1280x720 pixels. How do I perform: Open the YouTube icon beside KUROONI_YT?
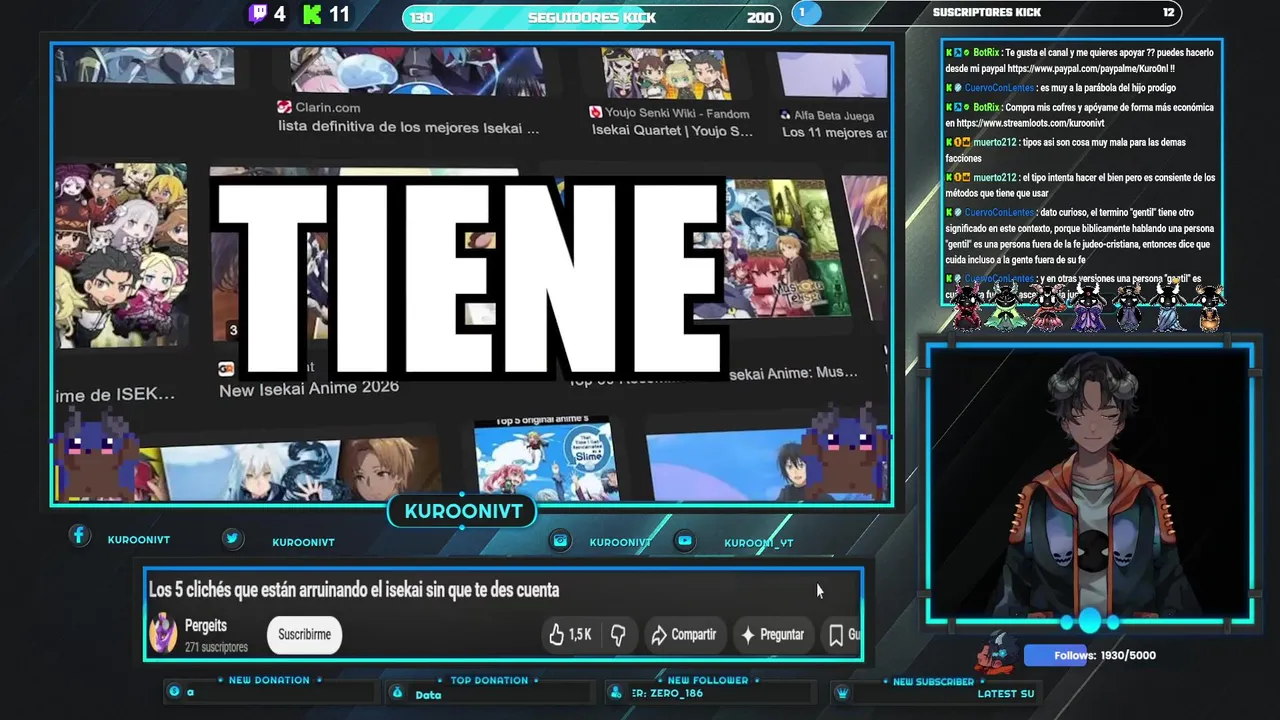tap(684, 540)
